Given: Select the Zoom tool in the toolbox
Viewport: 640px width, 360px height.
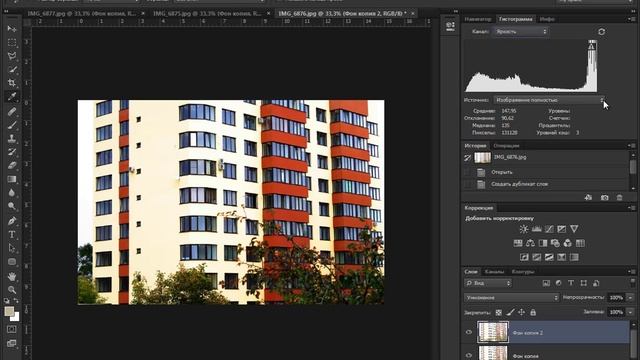Looking at the screenshot, I should (x=12, y=290).
